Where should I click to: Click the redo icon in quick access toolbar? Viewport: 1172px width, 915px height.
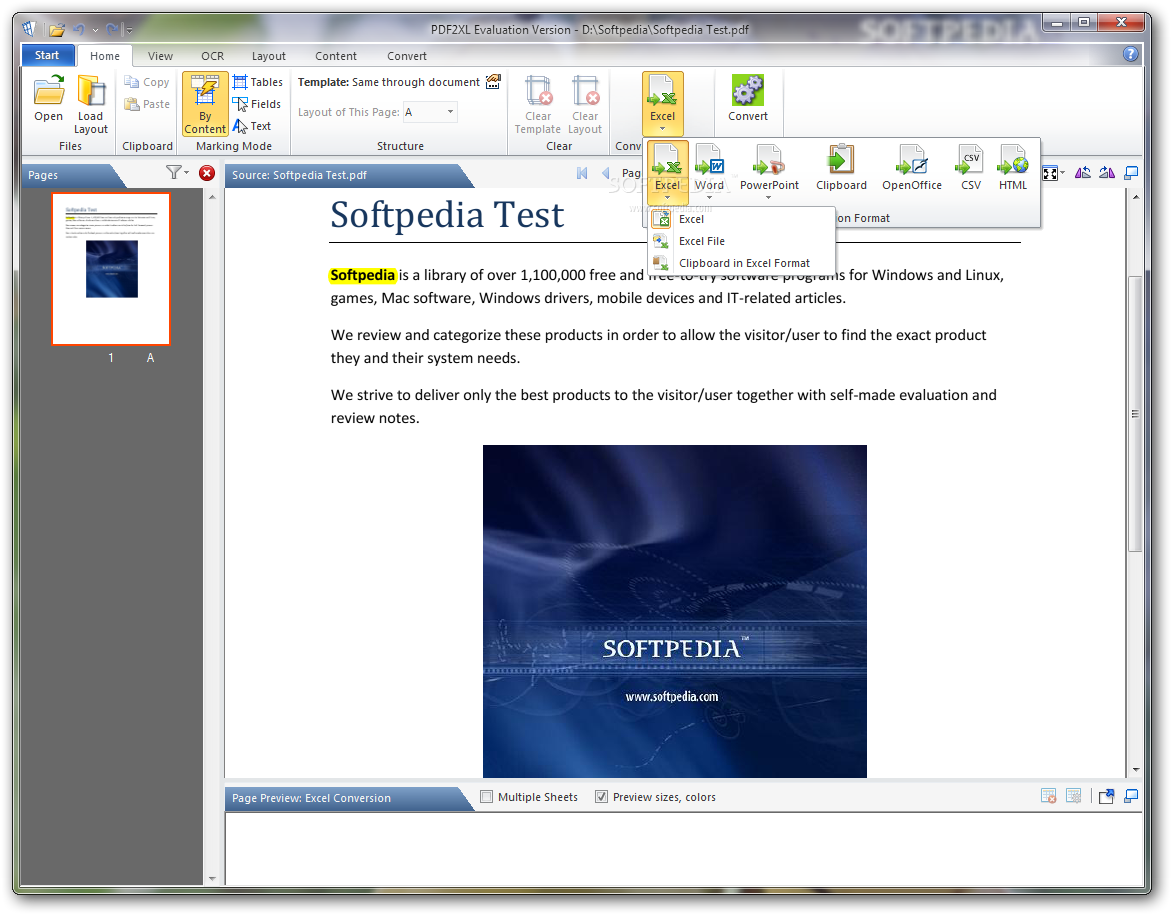(x=112, y=30)
